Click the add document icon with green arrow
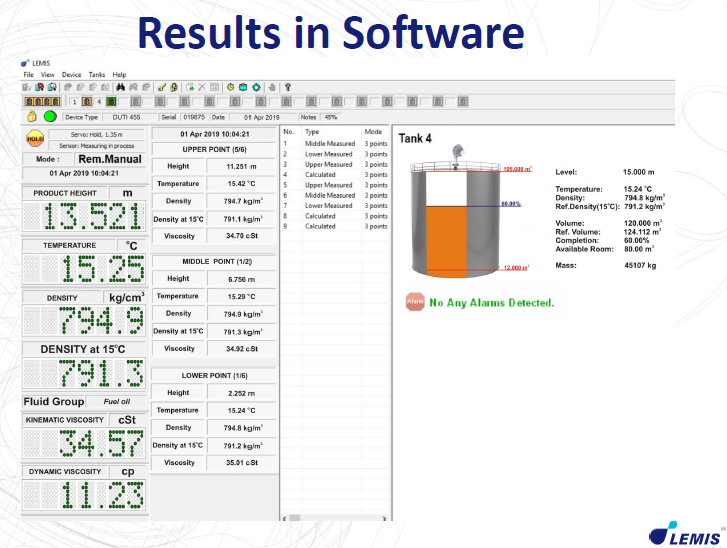Viewport: 727px width, 548px height. tap(190, 87)
